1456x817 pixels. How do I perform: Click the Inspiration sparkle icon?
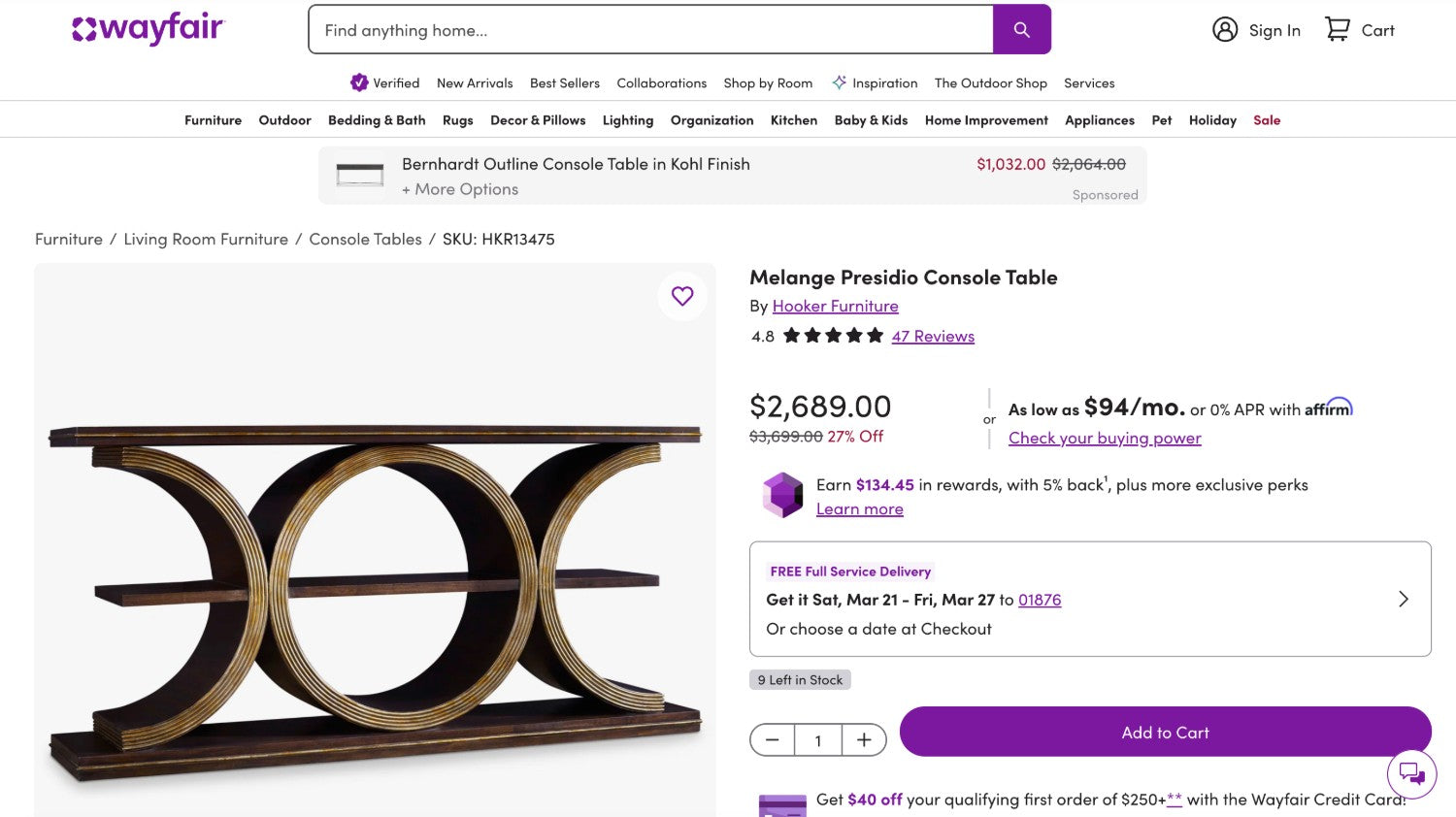pos(840,82)
